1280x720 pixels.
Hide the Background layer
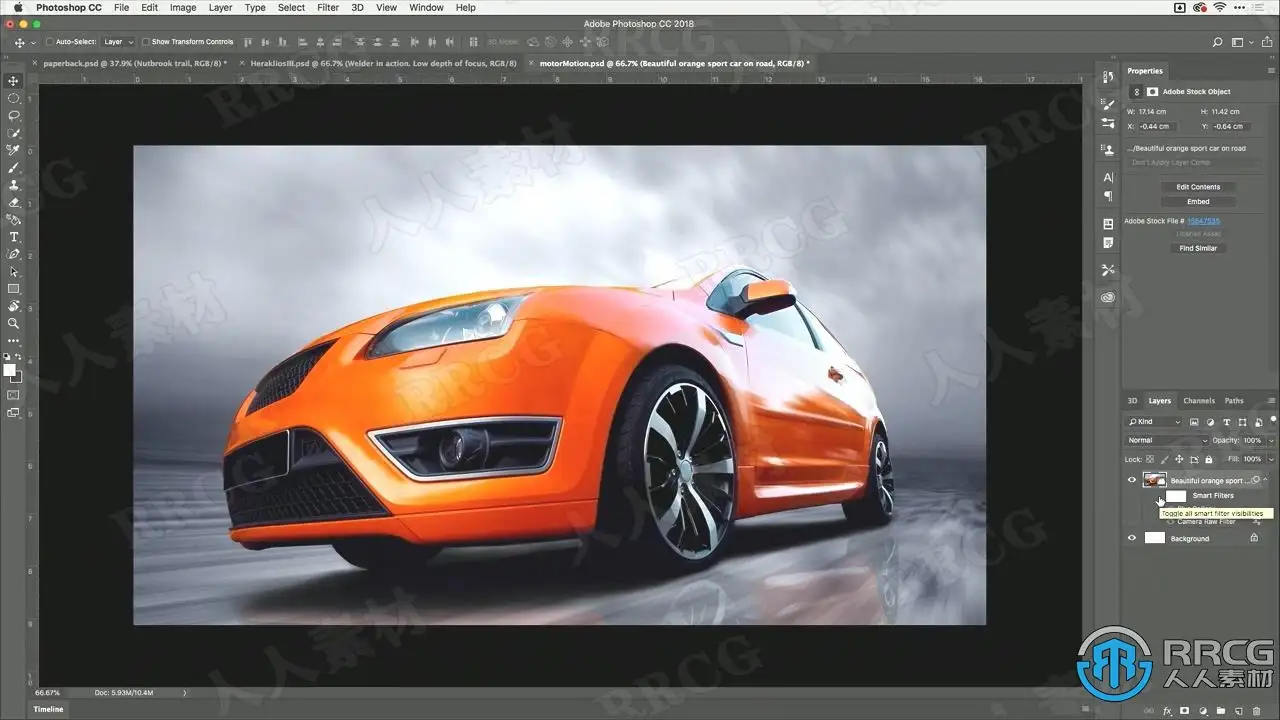pyautogui.click(x=1132, y=538)
